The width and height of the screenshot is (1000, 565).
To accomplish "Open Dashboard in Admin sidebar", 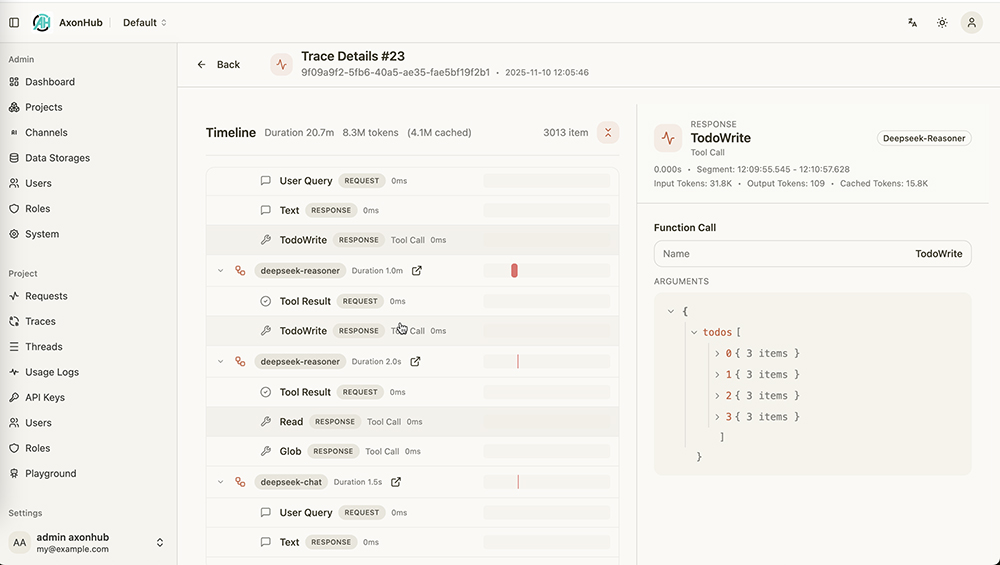I will coord(50,82).
